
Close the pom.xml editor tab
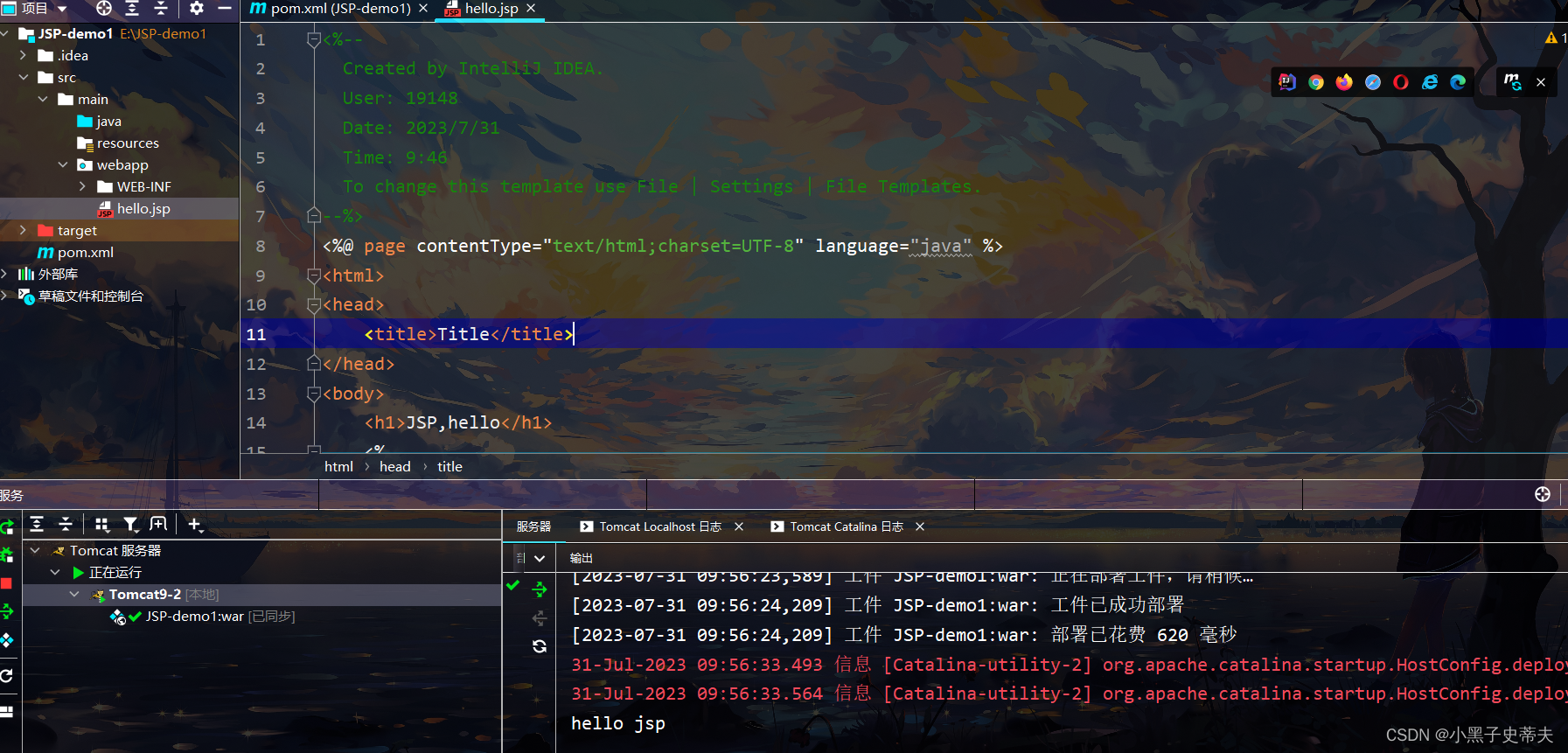point(423,8)
